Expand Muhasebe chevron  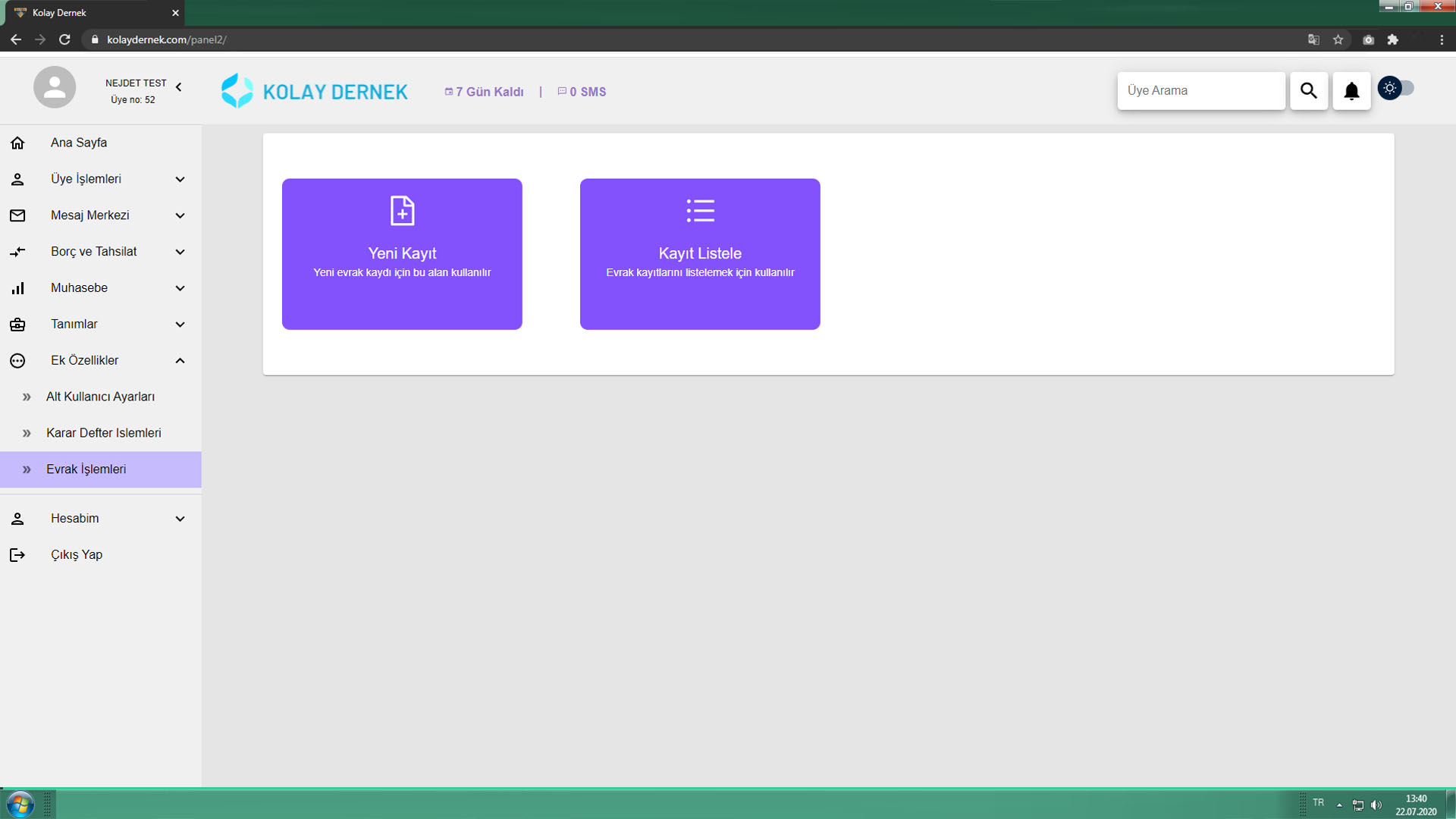tap(180, 288)
